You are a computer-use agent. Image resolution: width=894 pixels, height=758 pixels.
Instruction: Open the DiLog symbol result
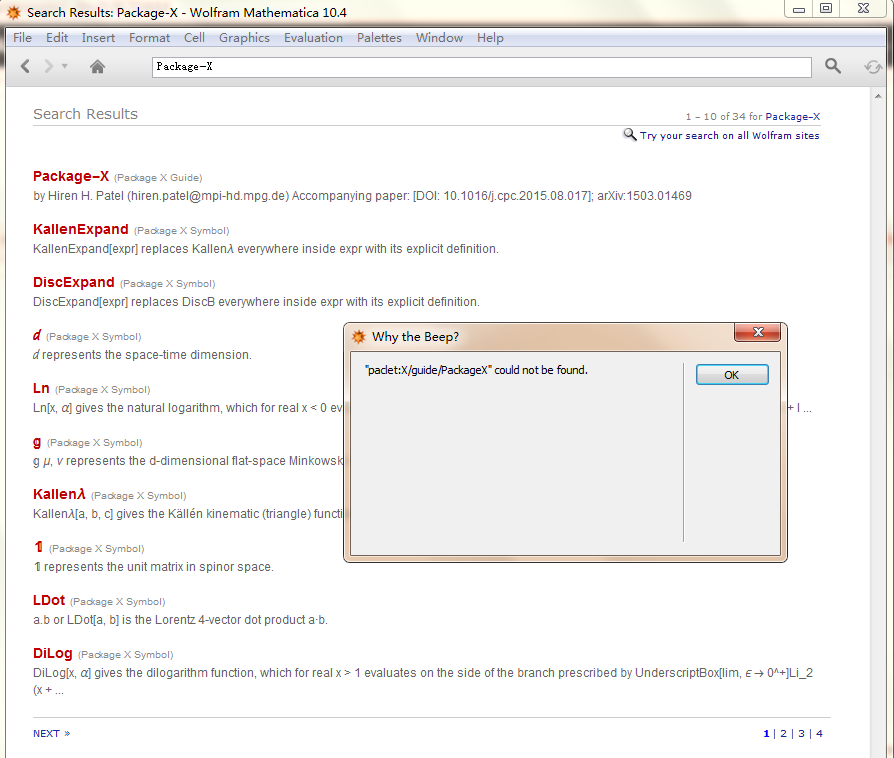pos(52,654)
